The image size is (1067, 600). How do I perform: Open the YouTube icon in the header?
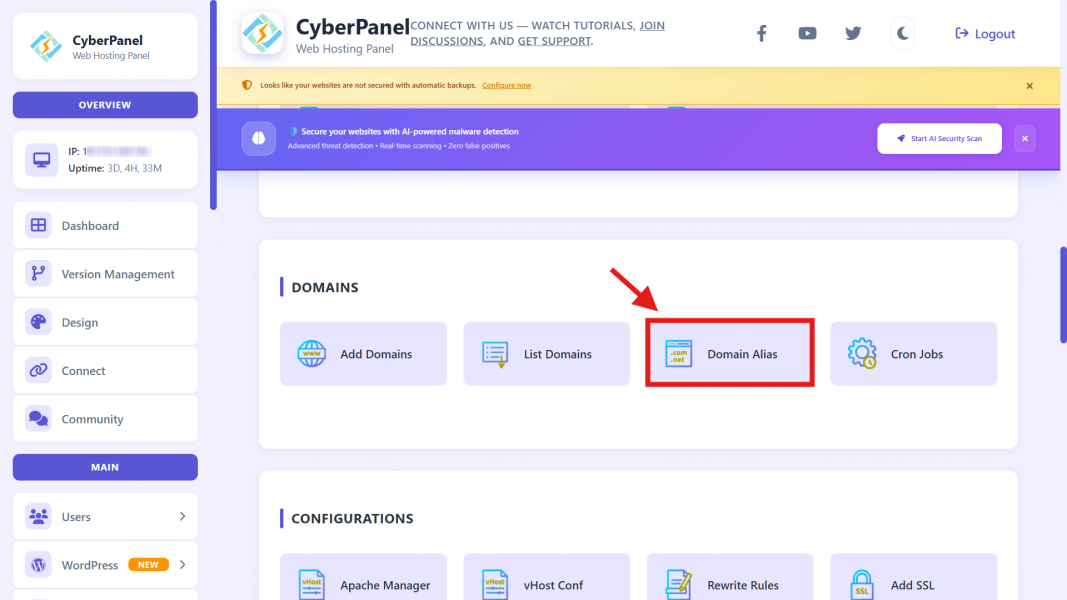pyautogui.click(x=807, y=33)
